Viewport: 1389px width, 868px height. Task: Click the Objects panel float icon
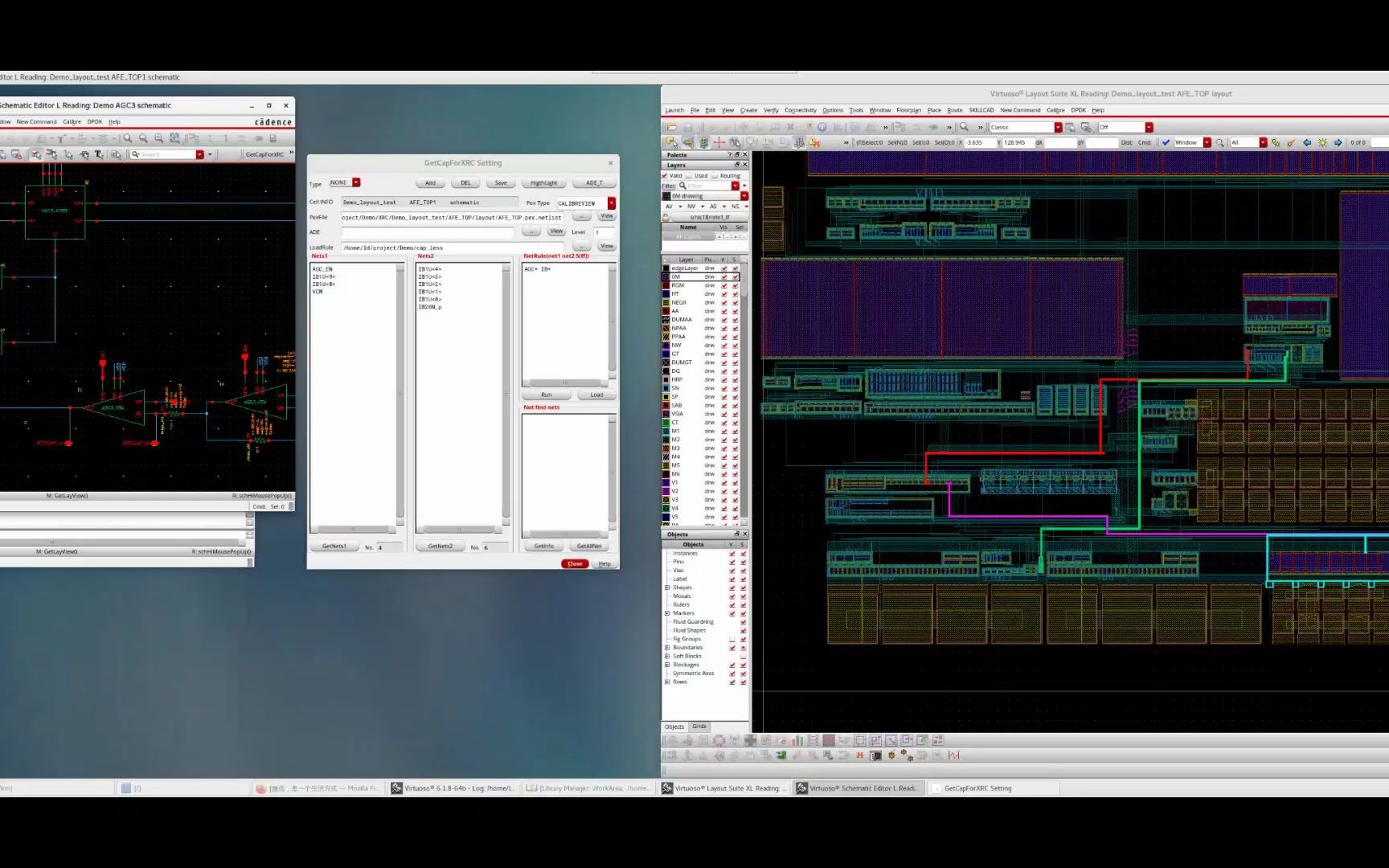[x=737, y=534]
